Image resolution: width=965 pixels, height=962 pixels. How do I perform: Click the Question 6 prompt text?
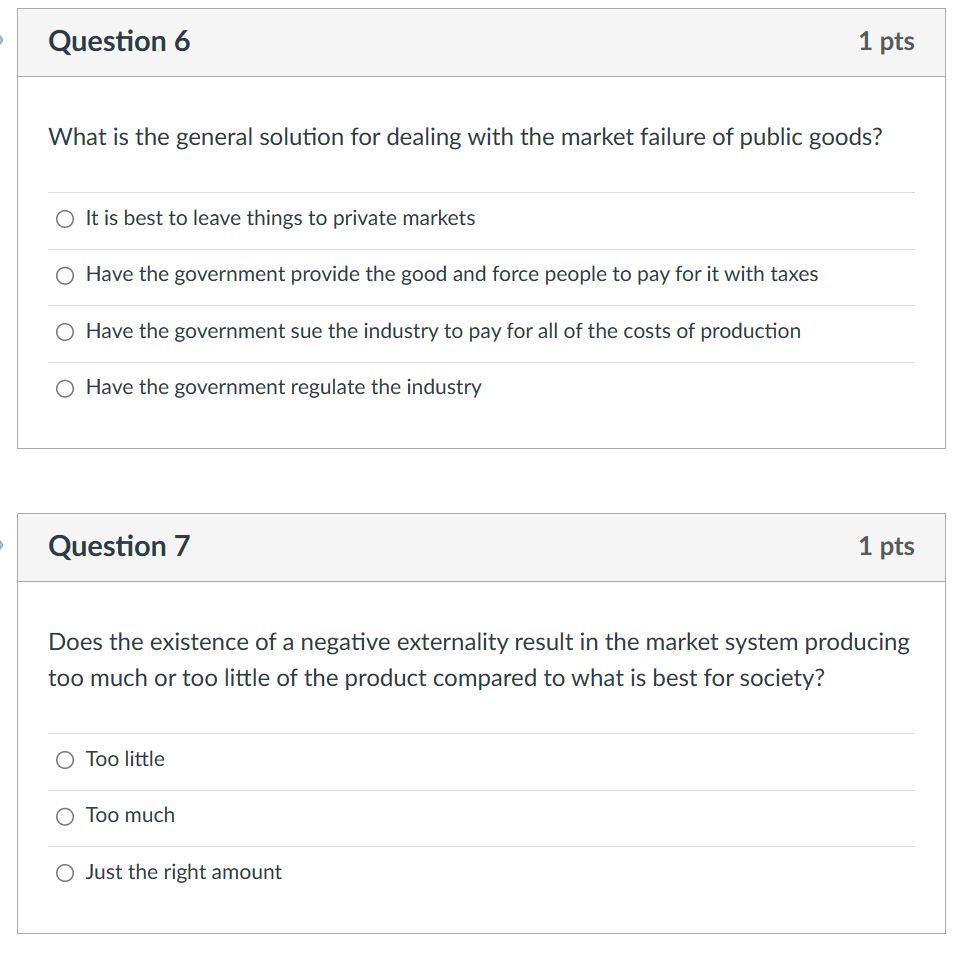point(465,137)
